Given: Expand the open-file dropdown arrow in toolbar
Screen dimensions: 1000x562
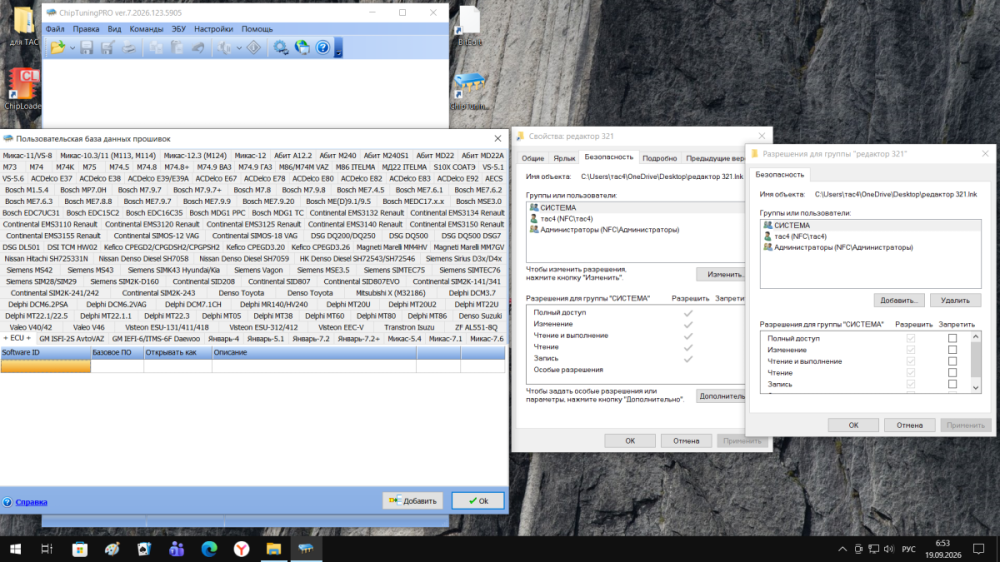Looking at the screenshot, I should 71,48.
